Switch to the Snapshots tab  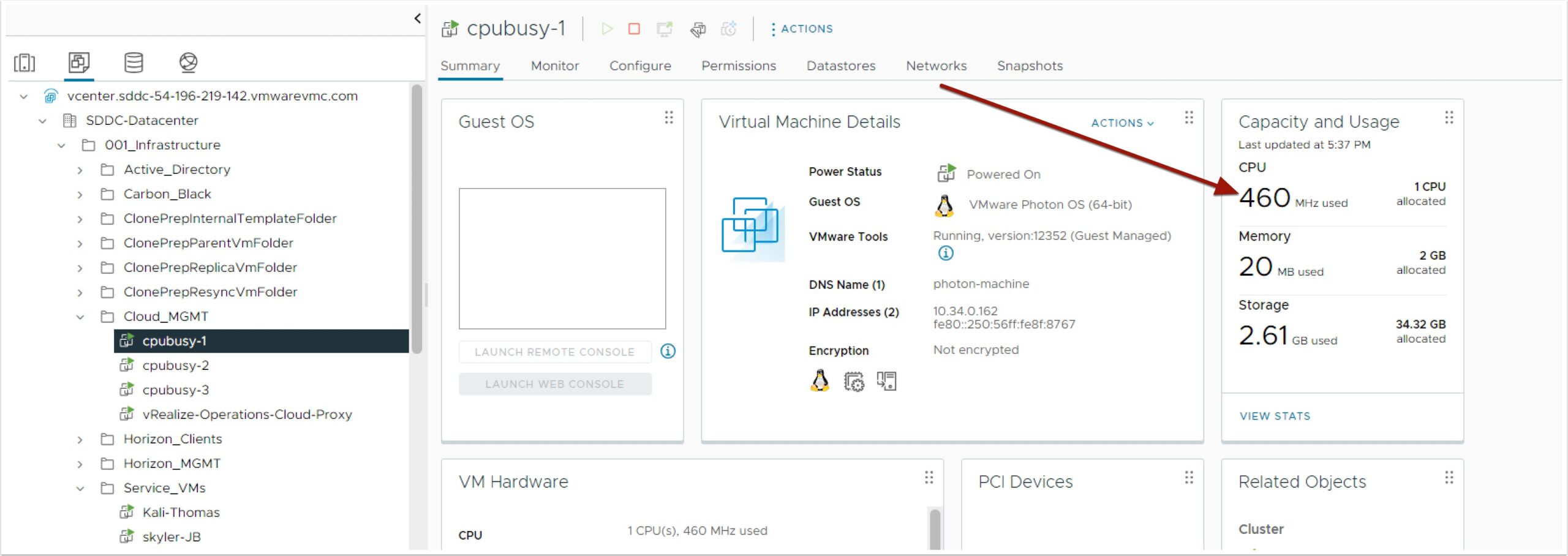coord(1029,66)
